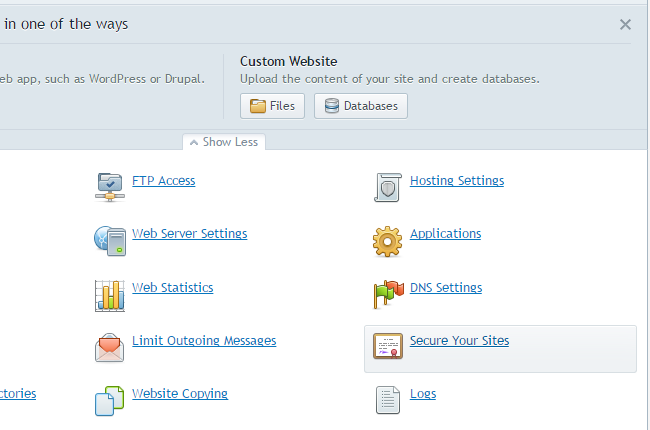The image size is (650, 430).
Task: Dismiss the getting started banner with X
Action: tap(625, 24)
